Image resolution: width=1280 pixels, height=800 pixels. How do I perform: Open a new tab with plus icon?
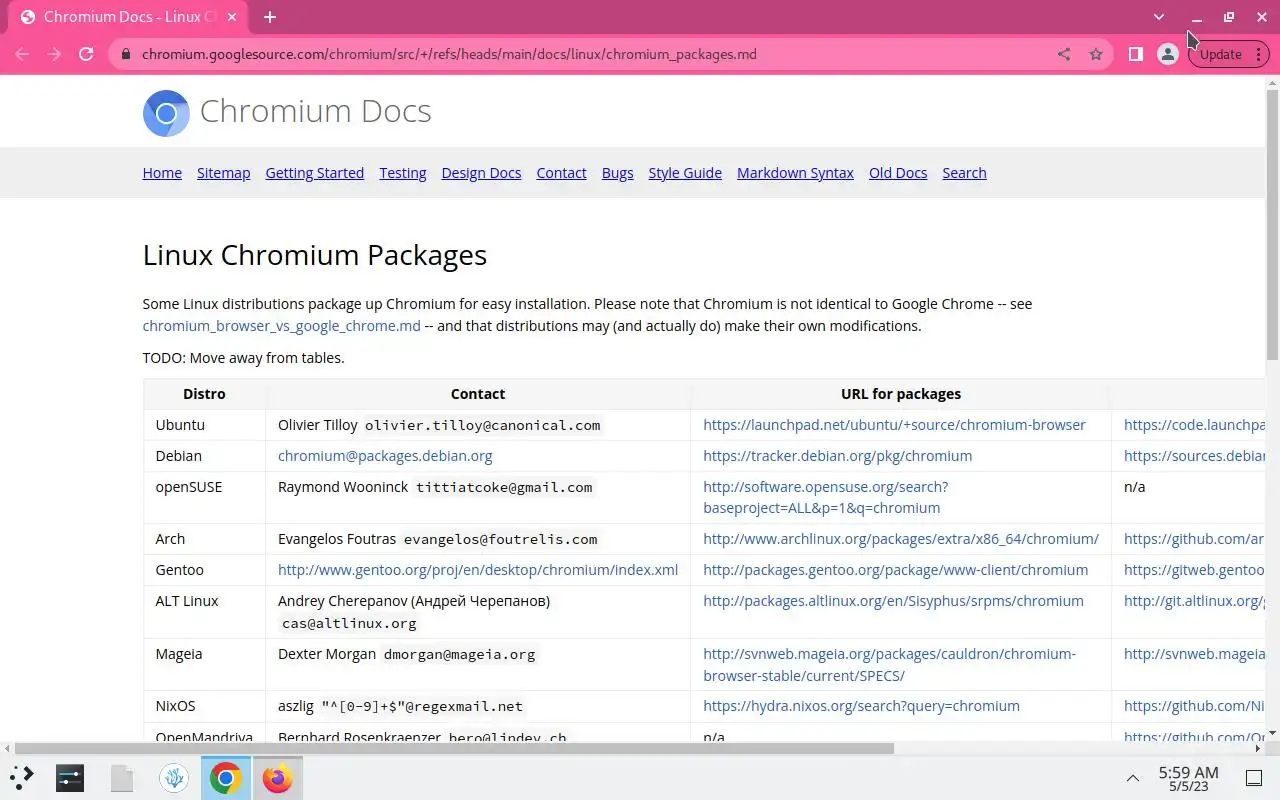click(x=269, y=17)
